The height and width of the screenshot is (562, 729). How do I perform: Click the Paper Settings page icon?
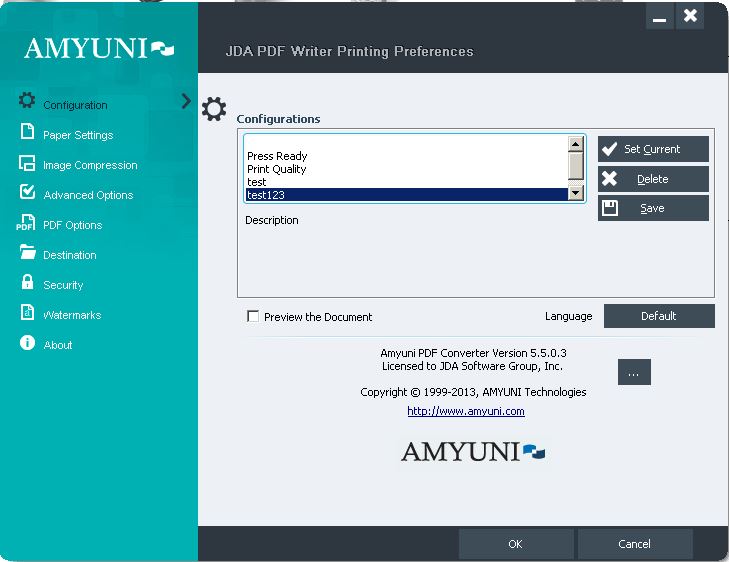point(27,132)
